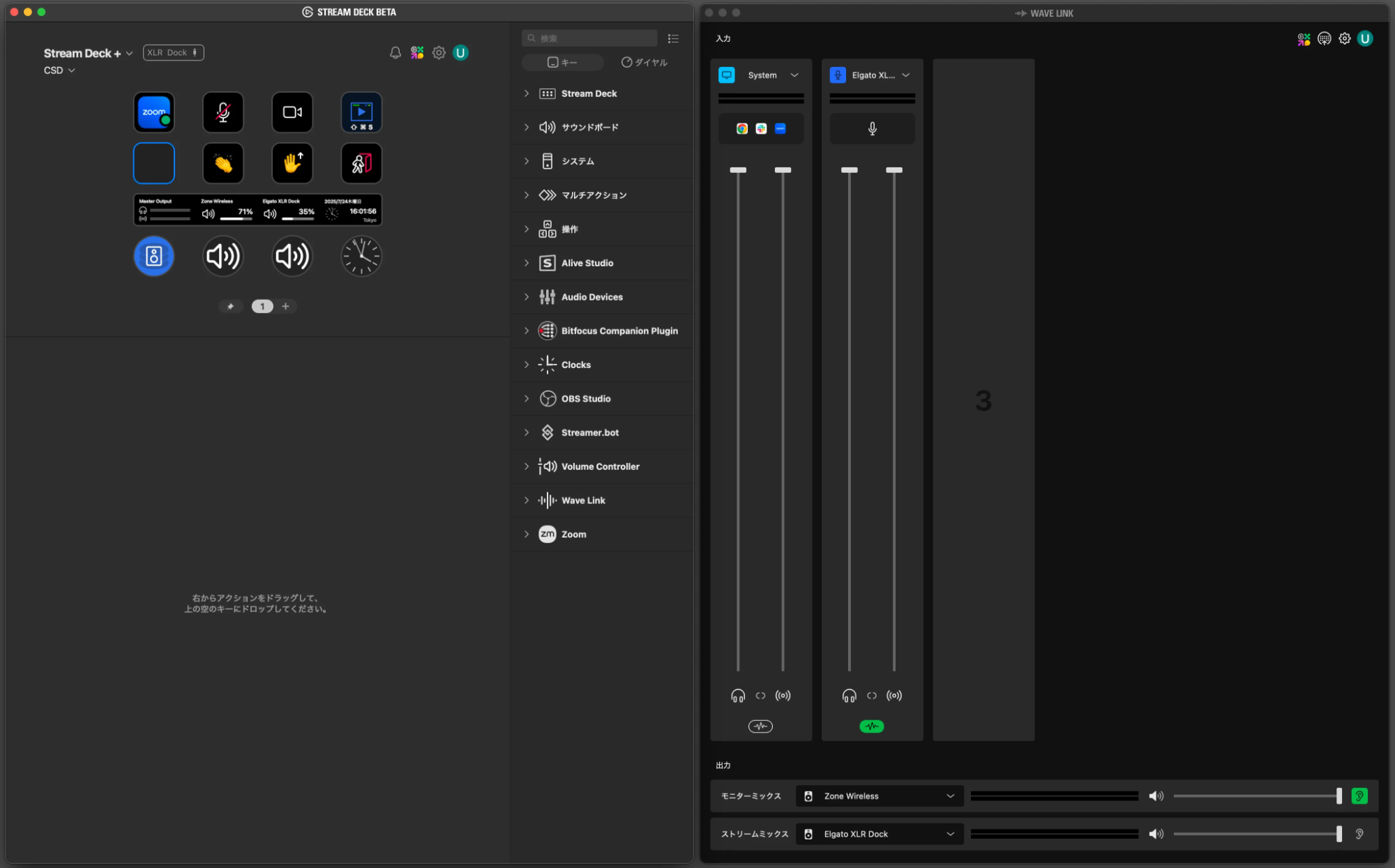This screenshot has width=1395, height=868.
Task: Click the leave meeting key icon
Action: click(x=361, y=163)
